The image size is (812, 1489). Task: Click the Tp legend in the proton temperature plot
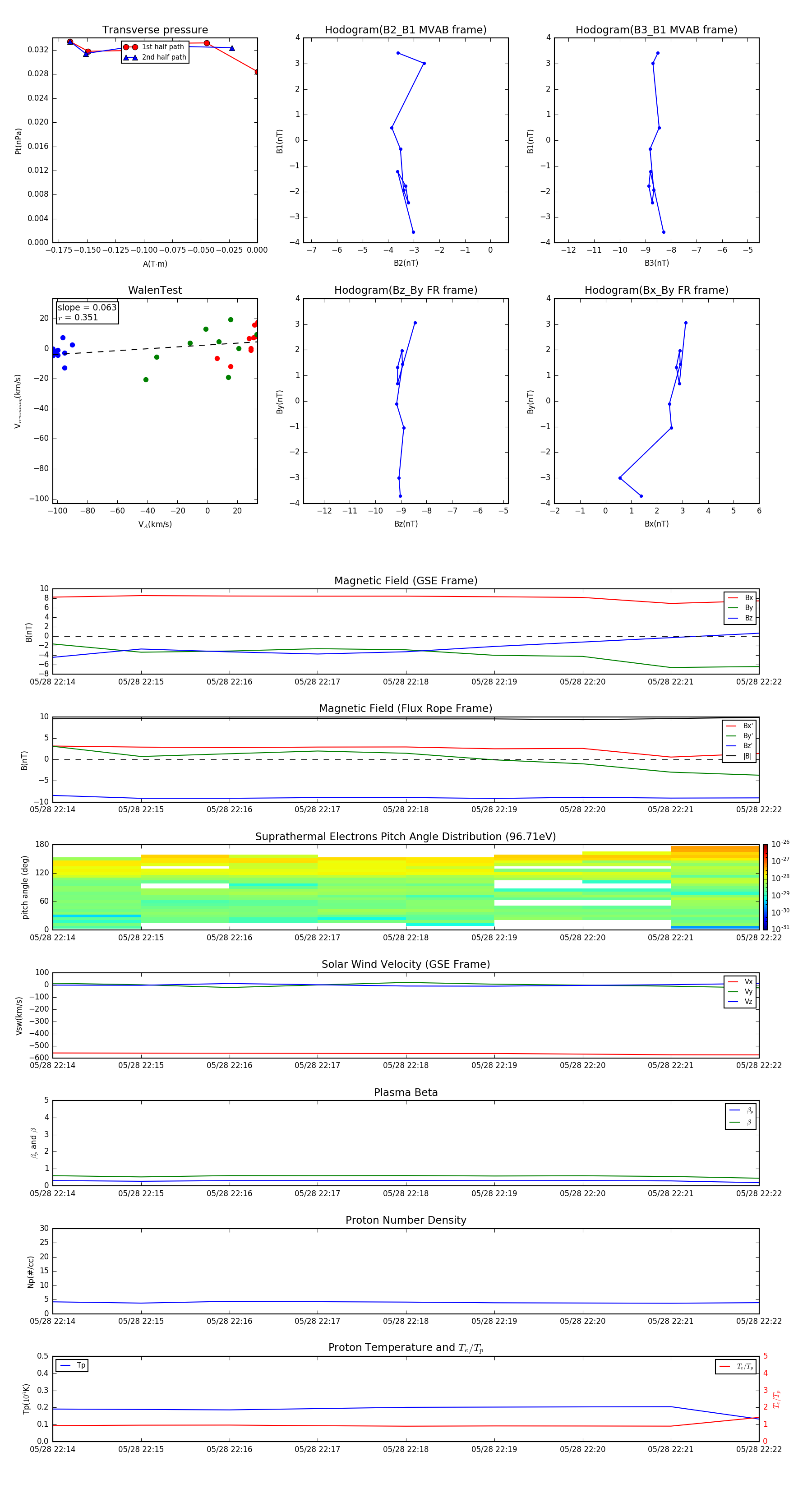72,1365
